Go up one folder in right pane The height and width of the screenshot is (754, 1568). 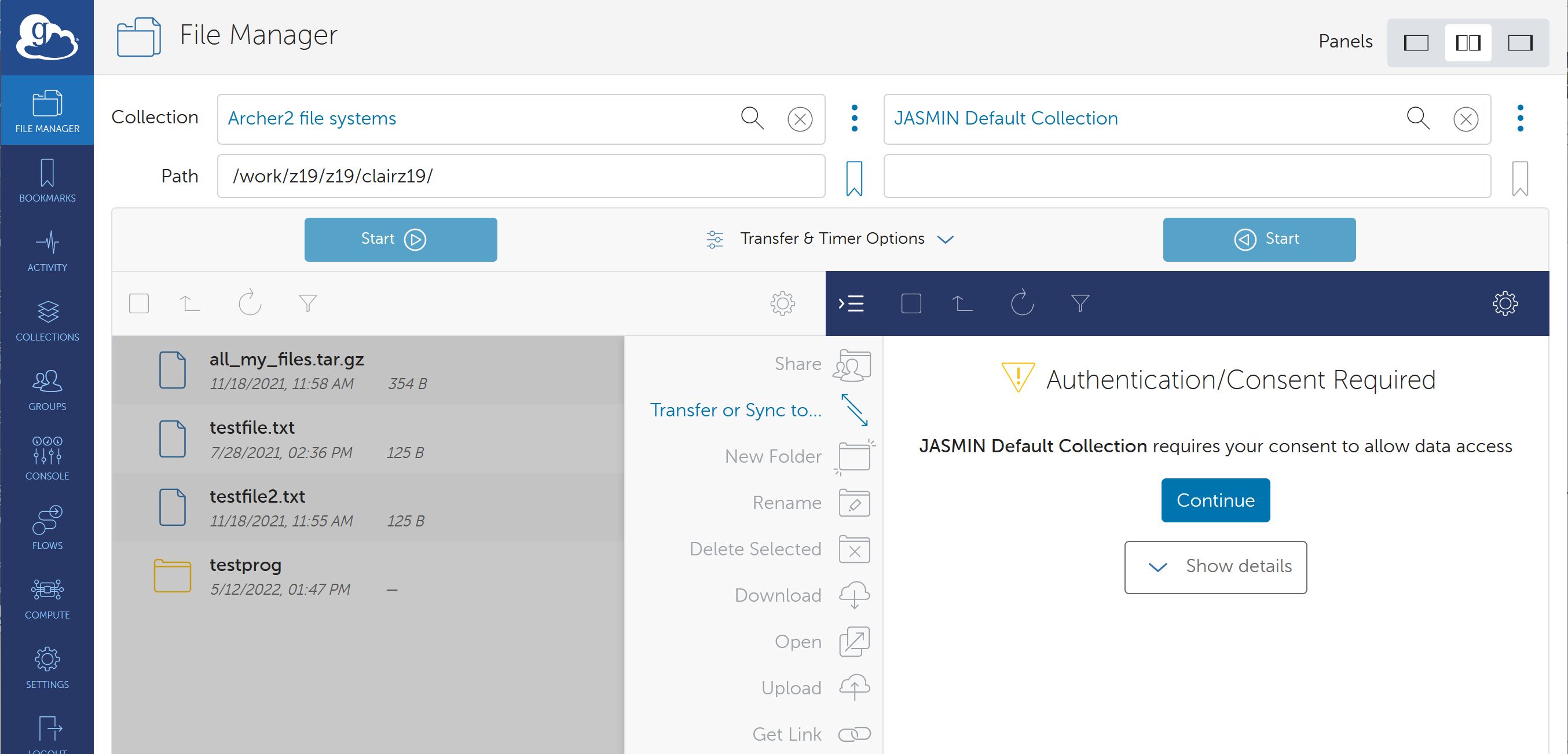click(x=962, y=303)
